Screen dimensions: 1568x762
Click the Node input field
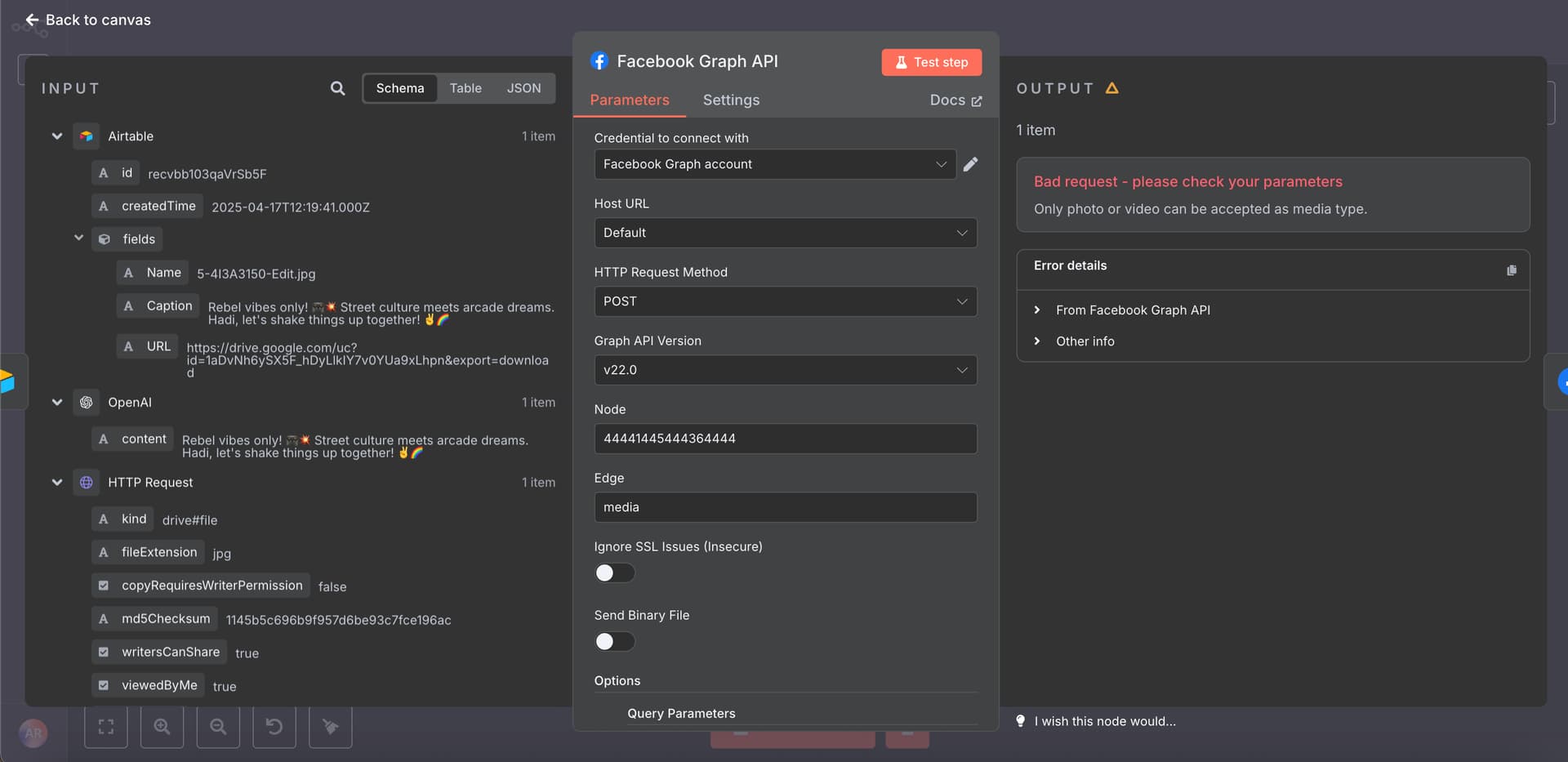pos(786,439)
